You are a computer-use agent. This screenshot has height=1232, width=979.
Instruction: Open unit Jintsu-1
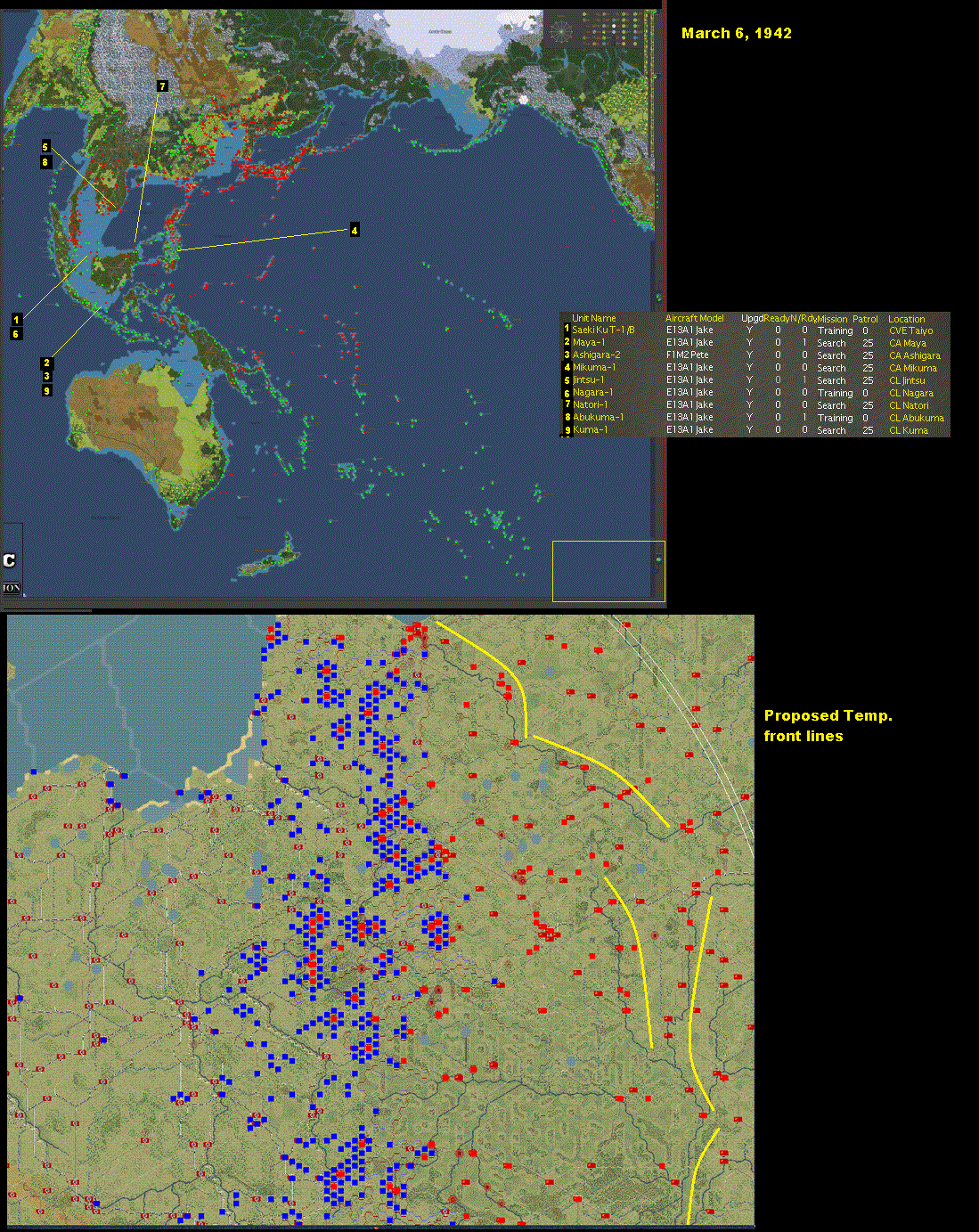(x=588, y=379)
